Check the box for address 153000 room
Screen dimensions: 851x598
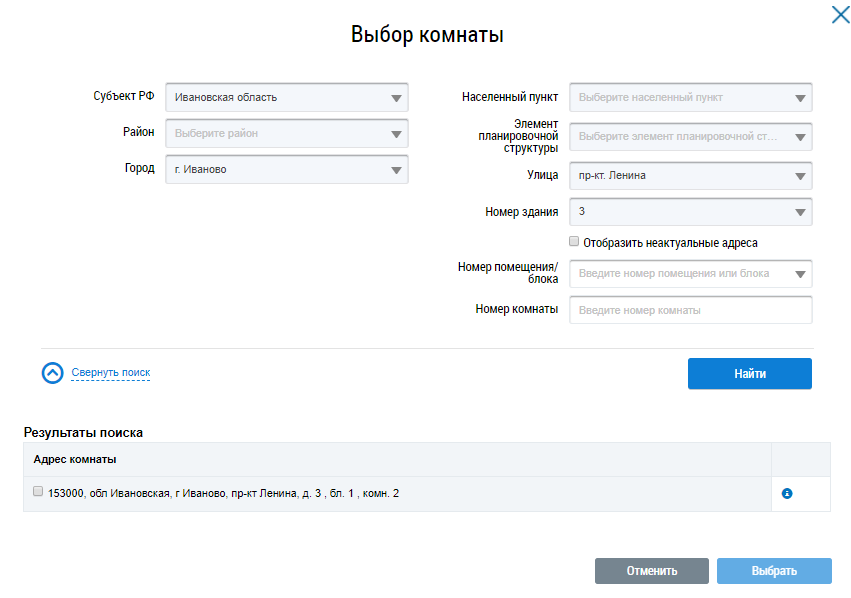pos(38,492)
